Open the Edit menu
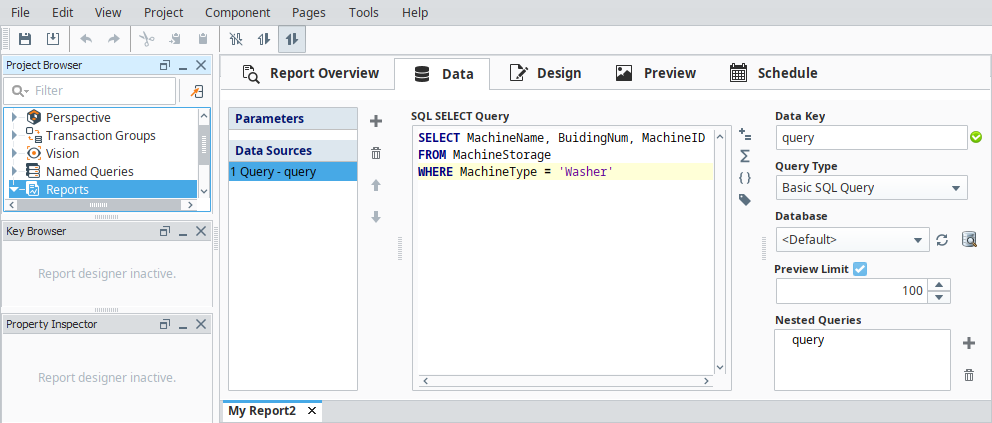This screenshot has width=992, height=423. pyautogui.click(x=63, y=13)
